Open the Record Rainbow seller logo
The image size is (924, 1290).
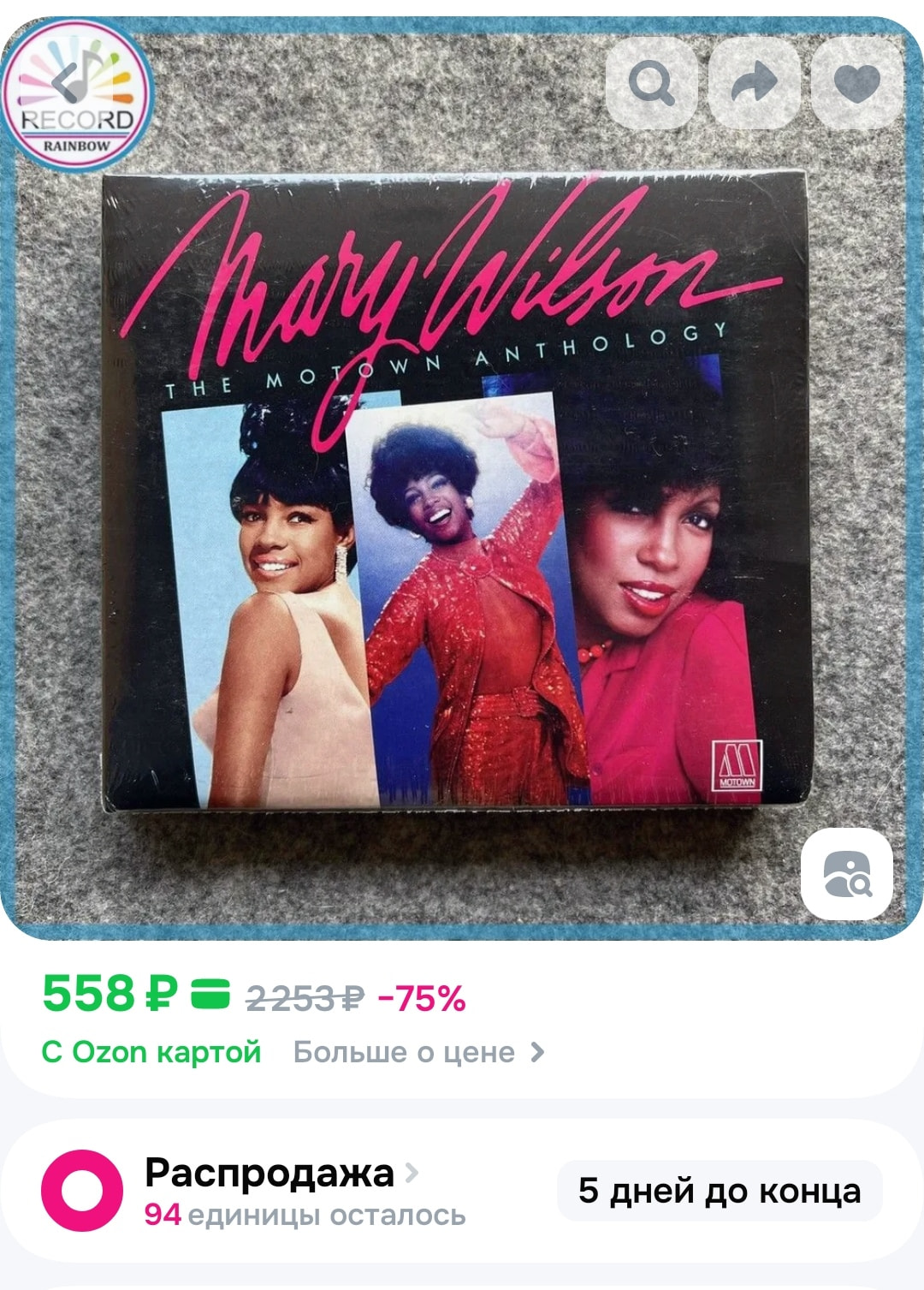click(x=77, y=94)
